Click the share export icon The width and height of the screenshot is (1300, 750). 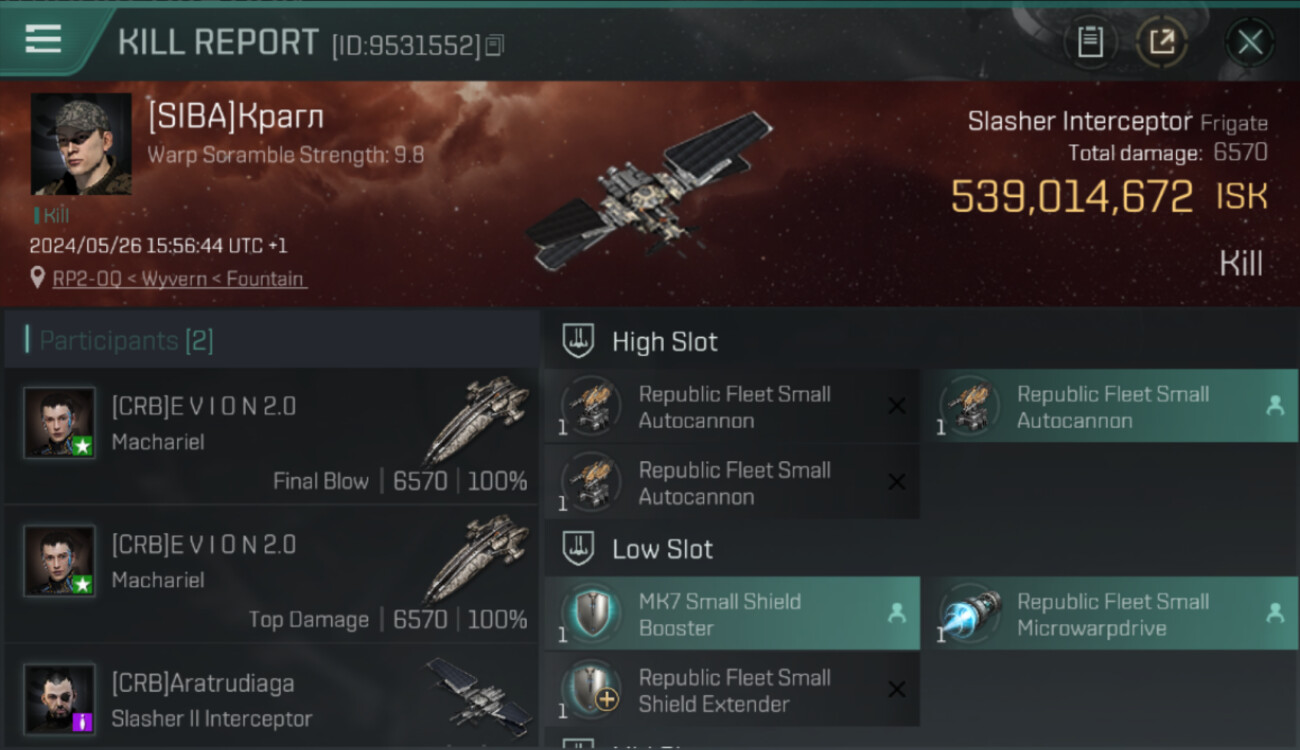(1162, 42)
